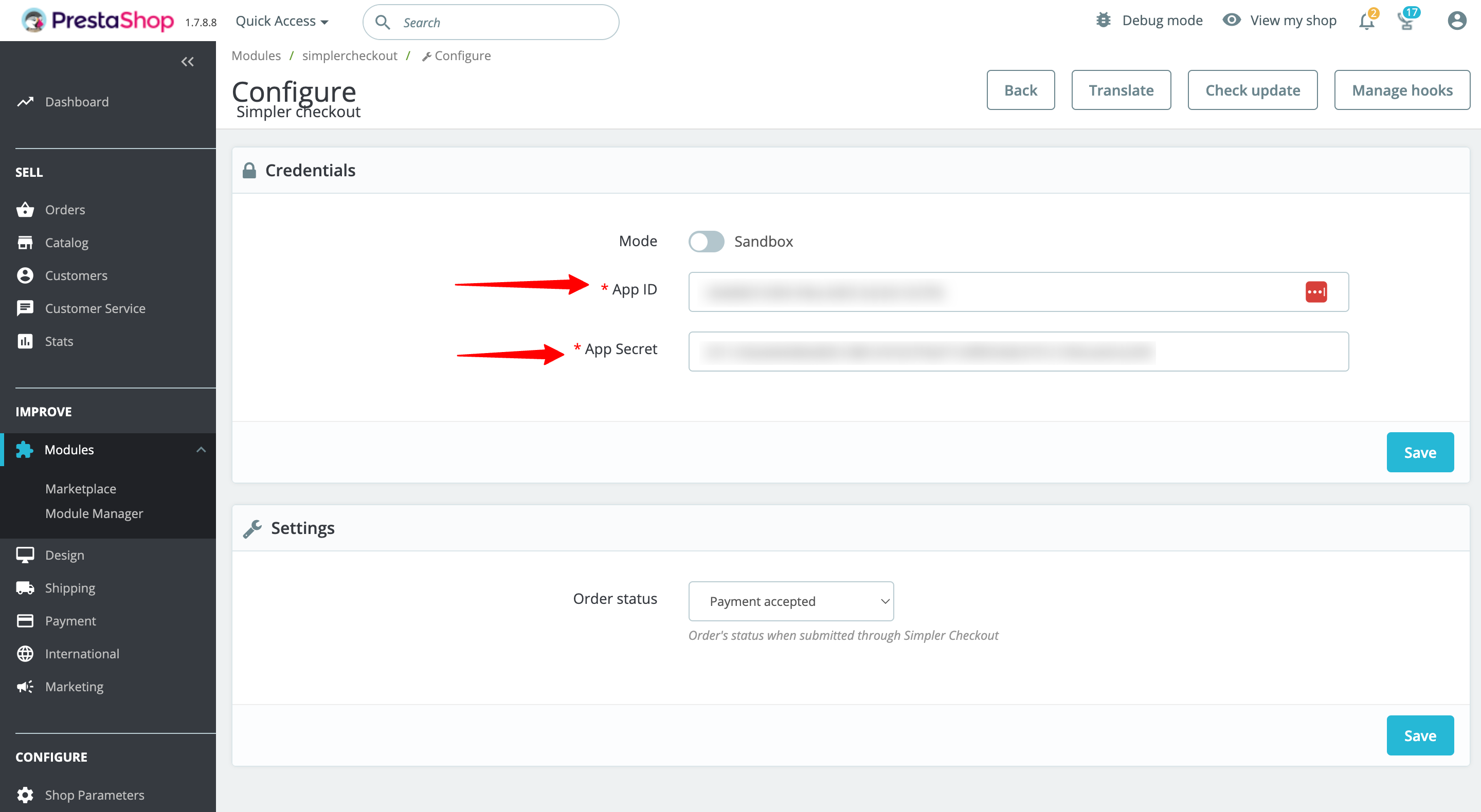This screenshot has height=812, width=1481.
Task: Click the trophy achievements icon
Action: (1406, 21)
